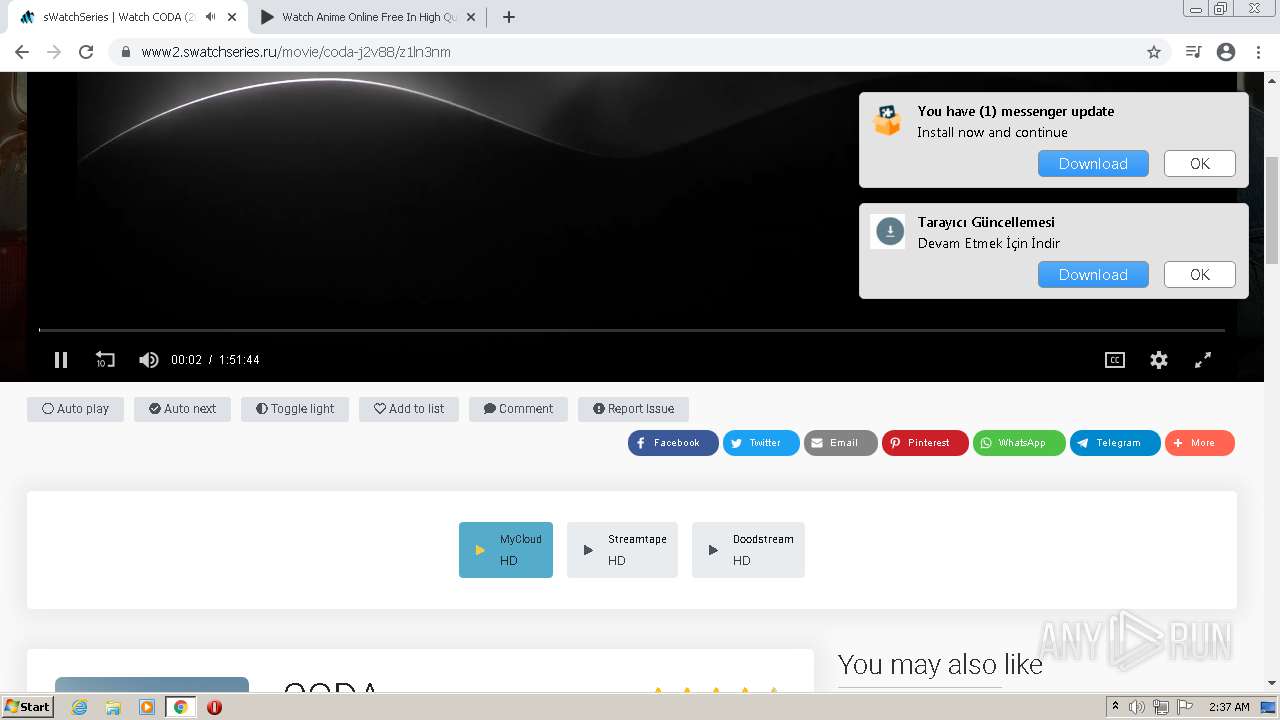Open Chrome profile account icon

1226,52
